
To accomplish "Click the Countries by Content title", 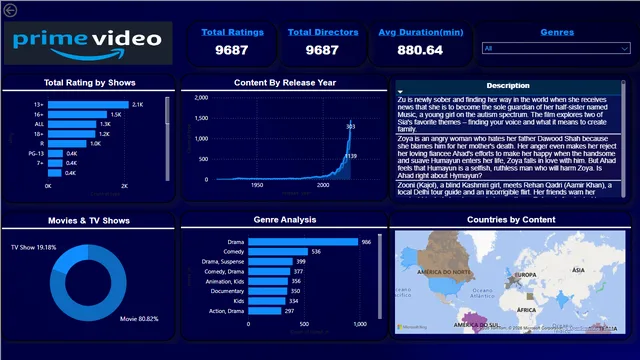I will [x=511, y=220].
